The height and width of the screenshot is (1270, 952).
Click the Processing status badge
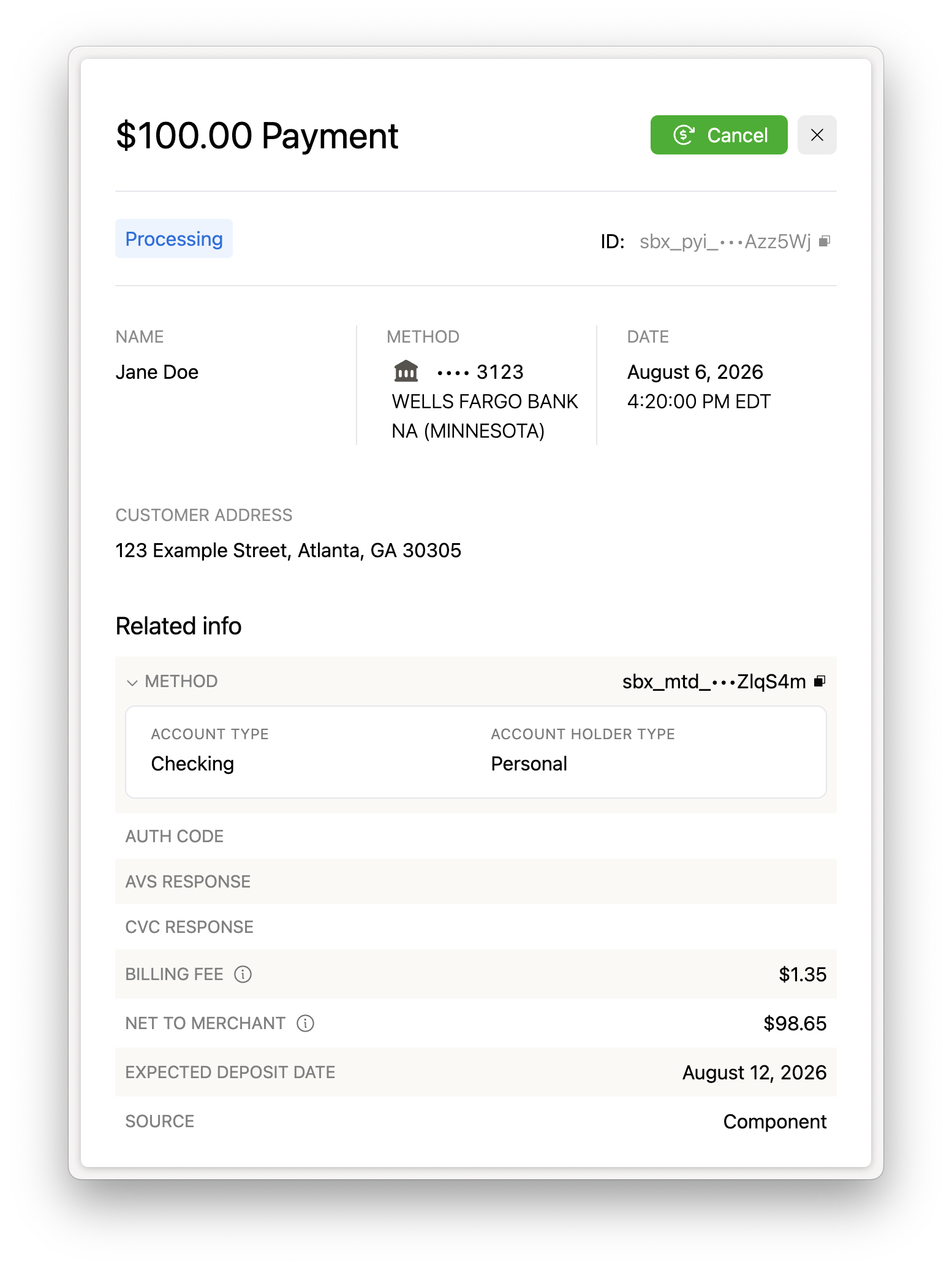(x=174, y=238)
